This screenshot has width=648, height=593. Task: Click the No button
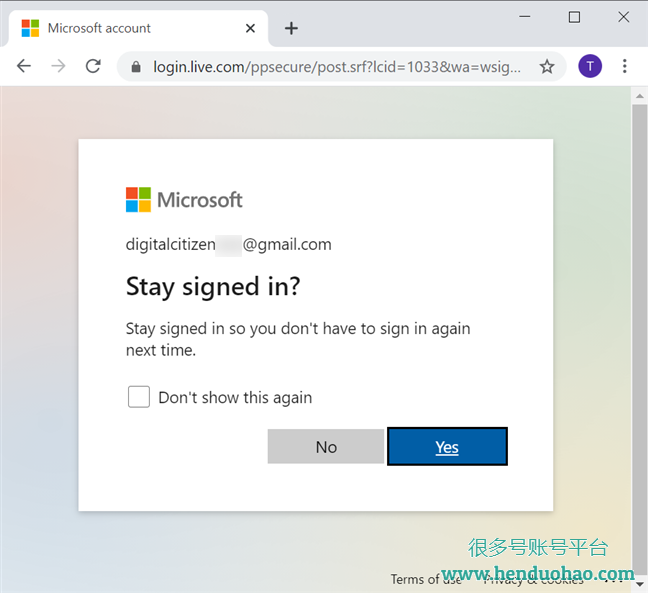(326, 446)
